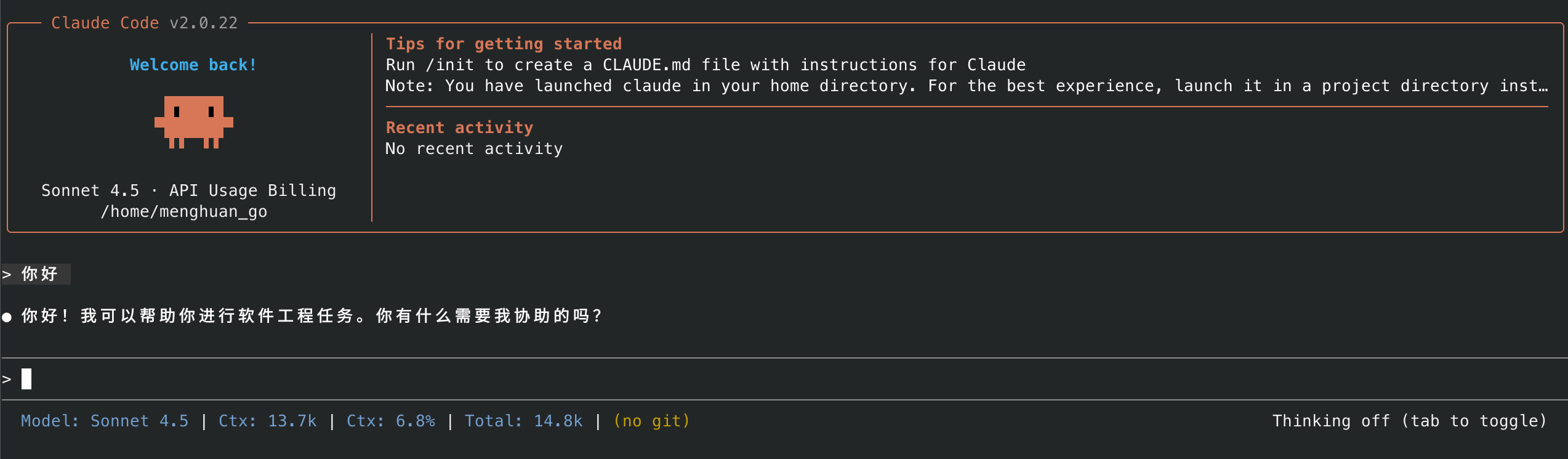The image size is (1568, 459).
Task: Toggle the Thinking off status text
Action: pos(1409,421)
